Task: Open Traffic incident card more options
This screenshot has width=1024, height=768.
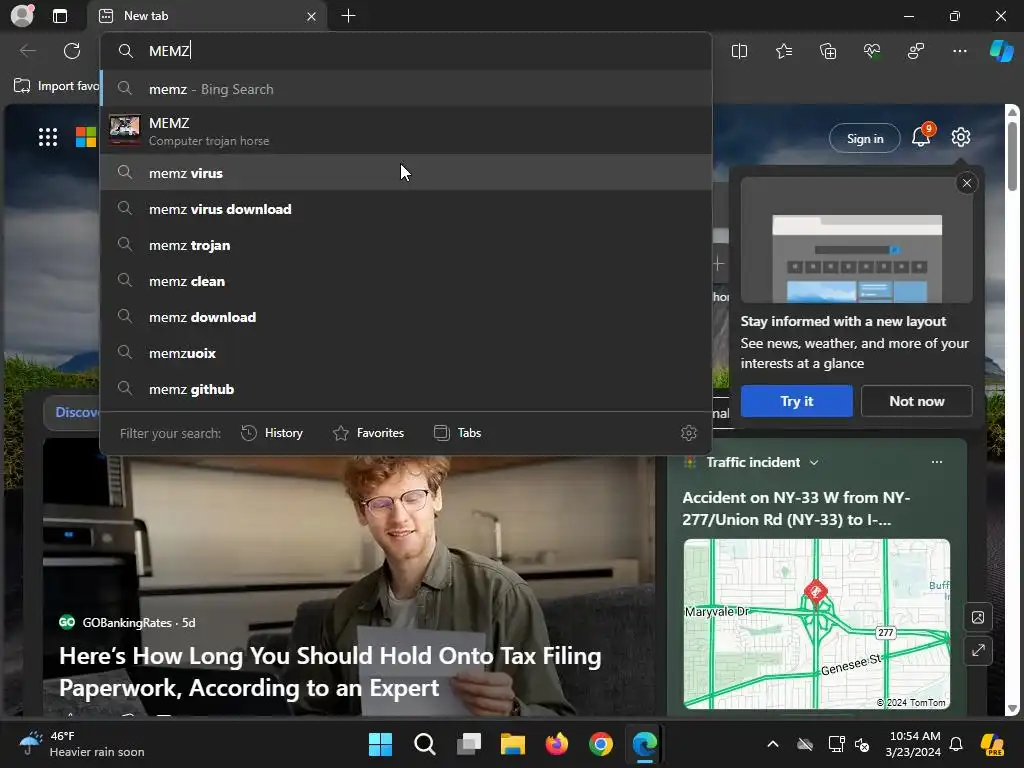Action: (936, 462)
